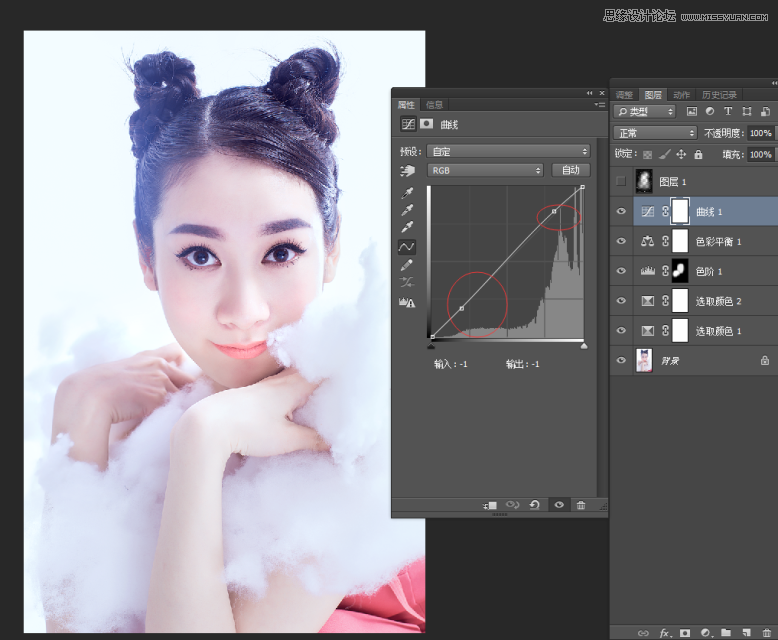Screen dimensions: 778x640
Task: Hide the 背景 background layer
Action: pos(621,360)
